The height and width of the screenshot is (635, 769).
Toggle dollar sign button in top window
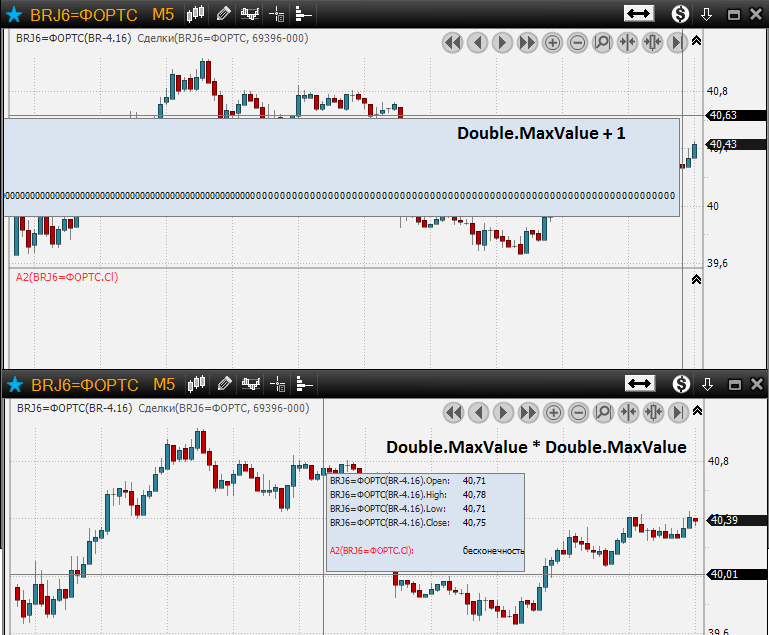(x=680, y=14)
